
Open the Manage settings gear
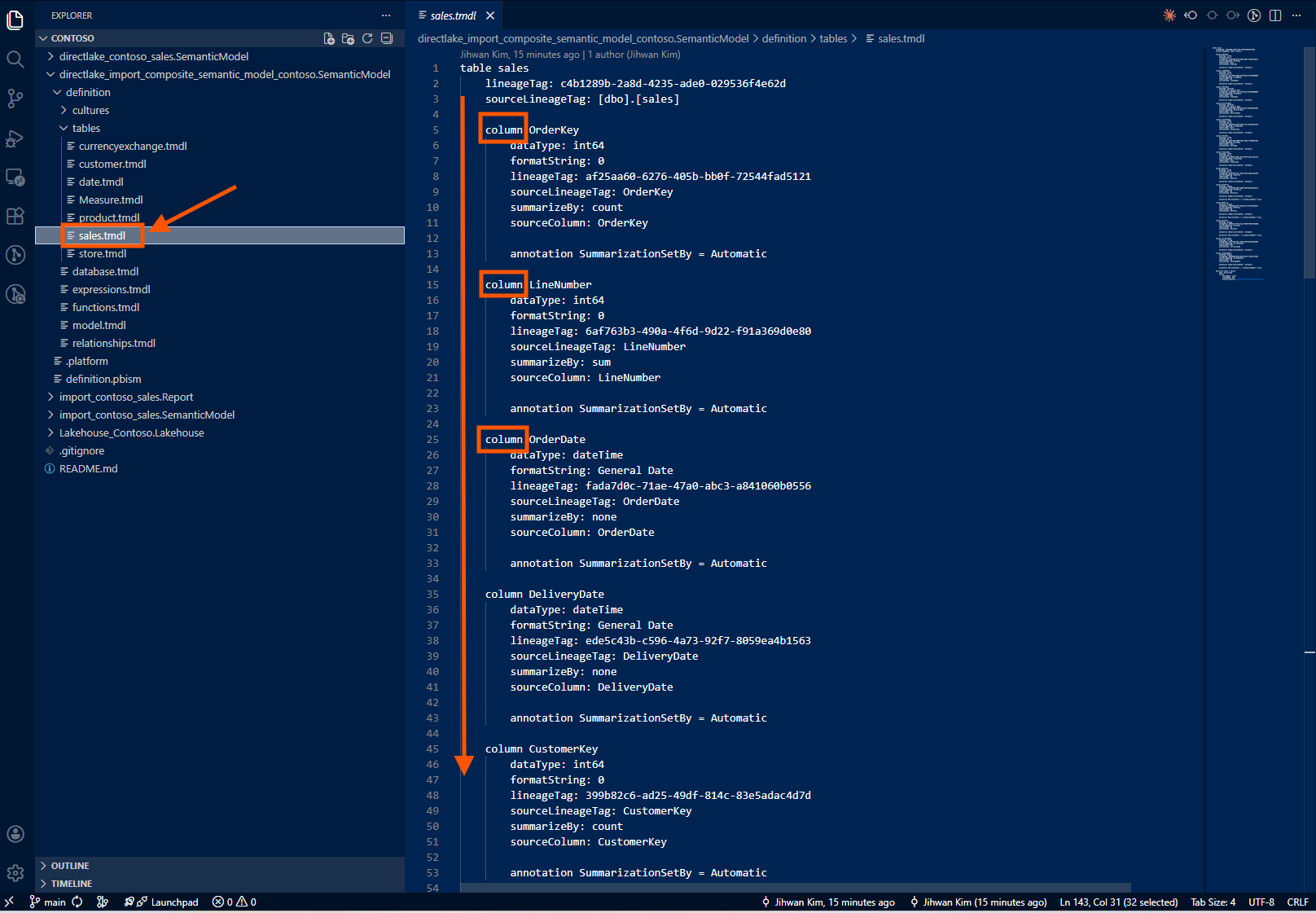[15, 873]
